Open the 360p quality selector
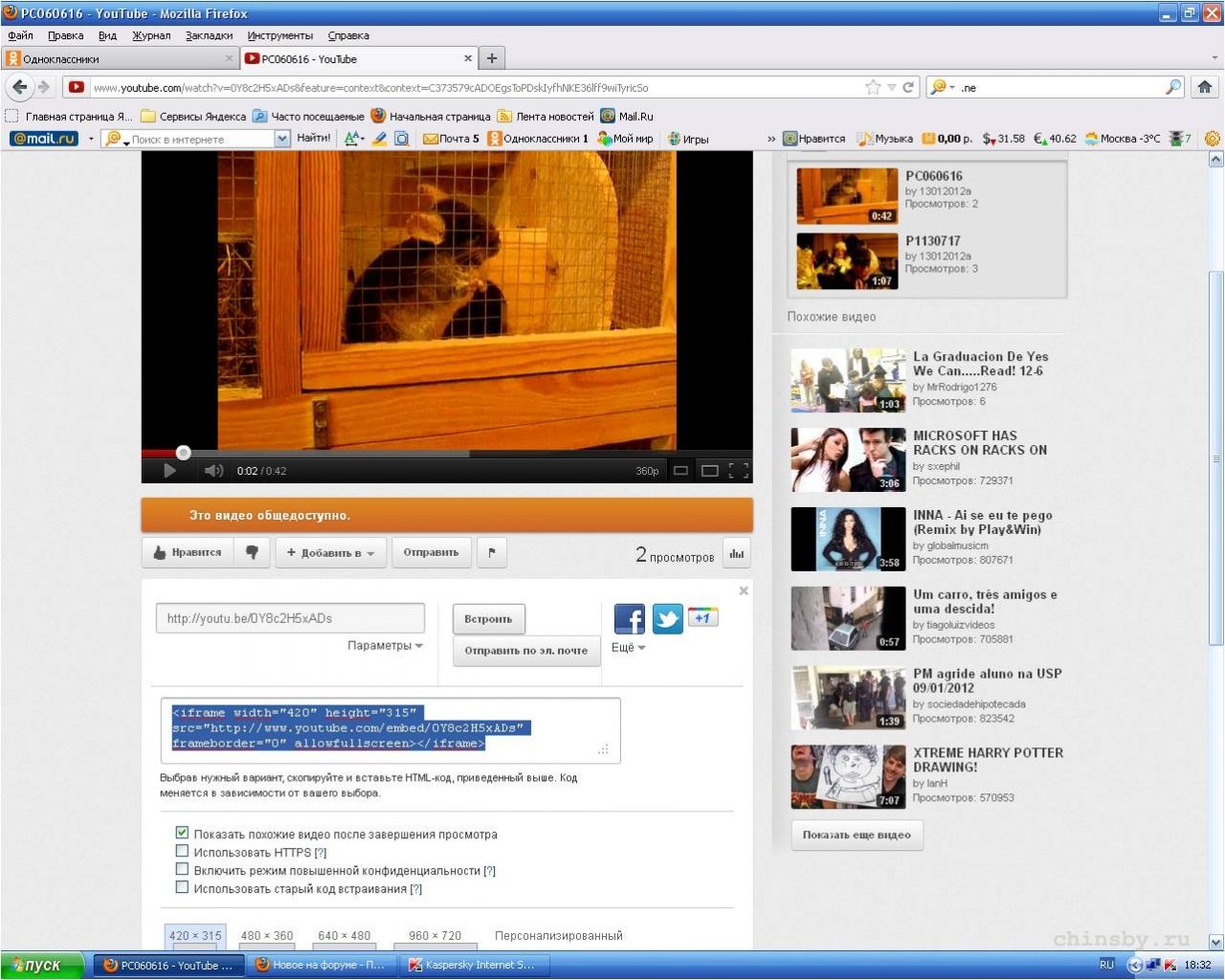The width and height of the screenshot is (1225, 980). [647, 471]
